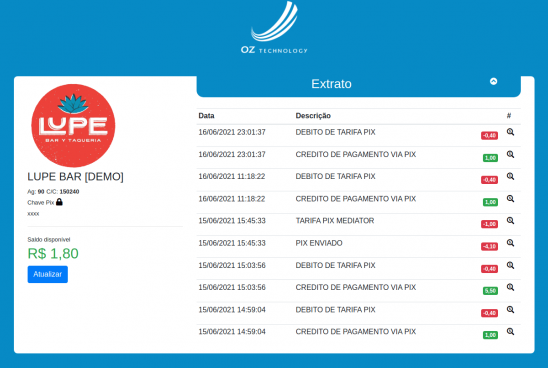Viewport: 548px width, 368px height.
Task: Click the Data column header
Action: (206, 116)
